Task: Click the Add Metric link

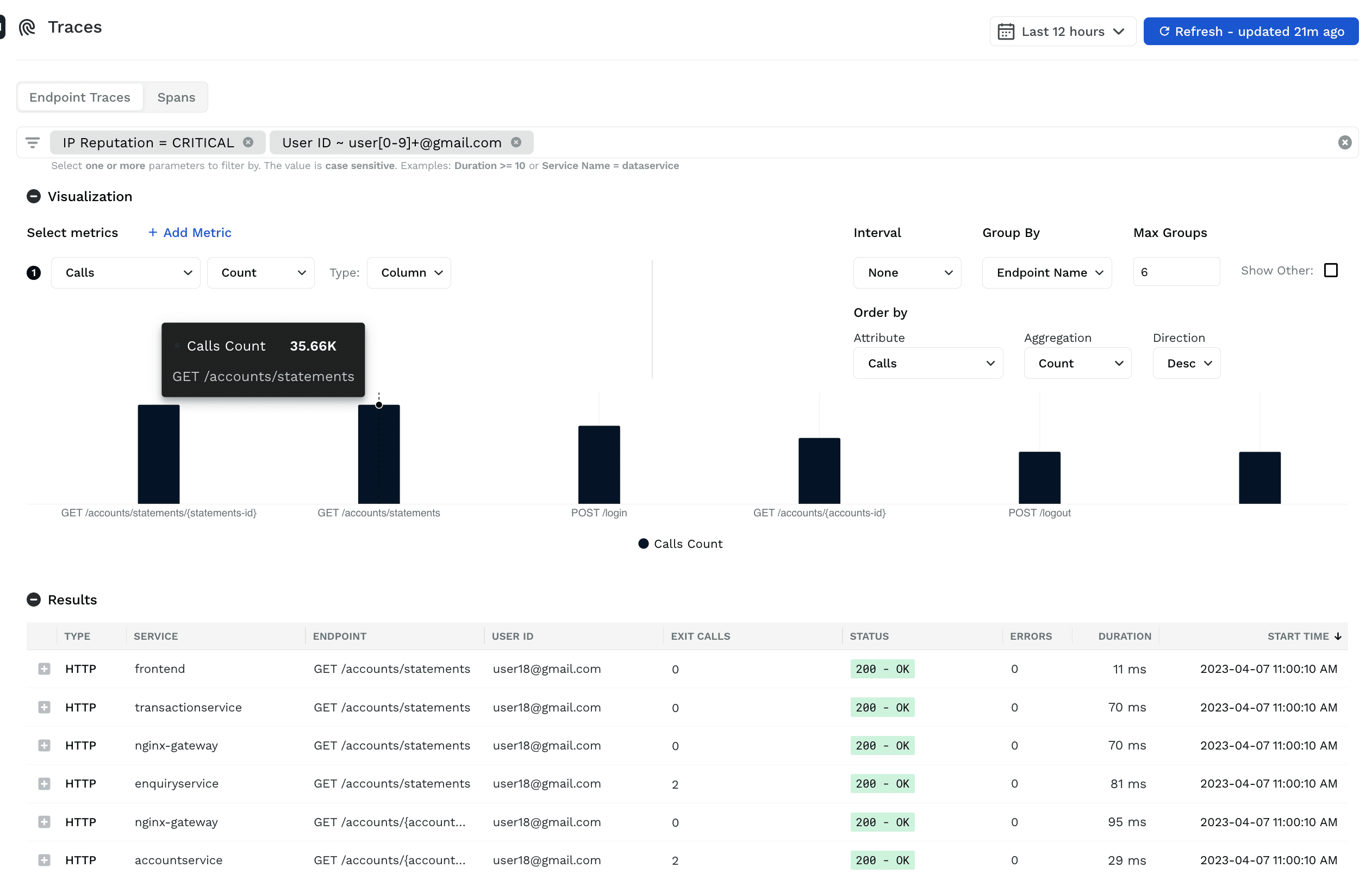Action: click(x=190, y=233)
